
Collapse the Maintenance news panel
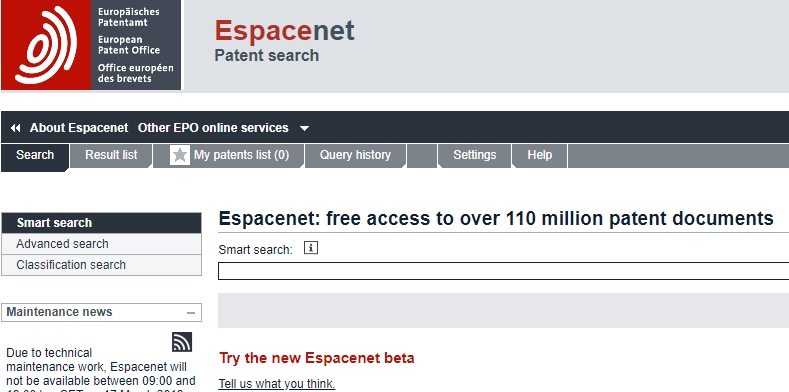click(191, 313)
